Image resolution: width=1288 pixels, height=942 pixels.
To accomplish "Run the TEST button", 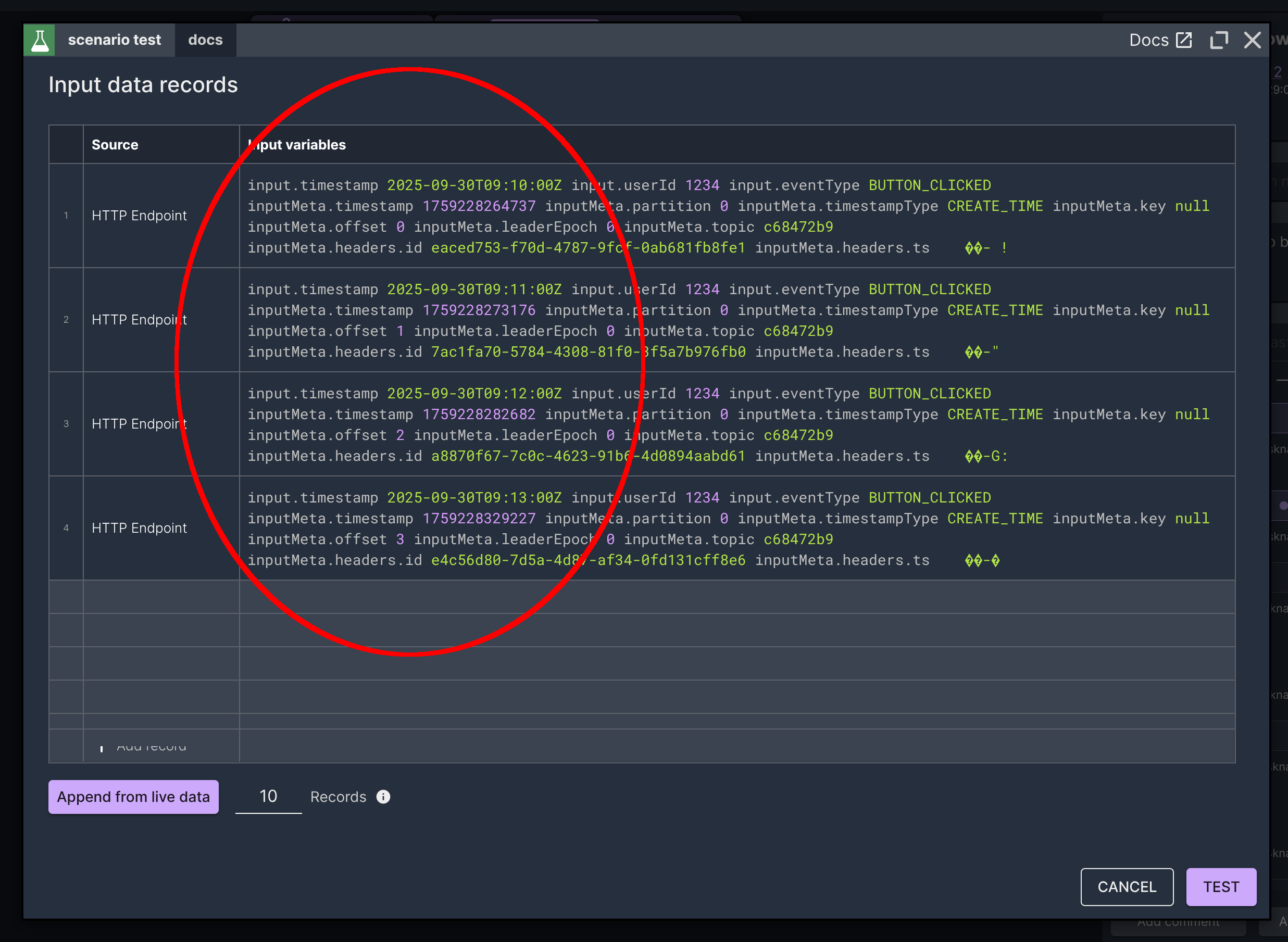I will [x=1221, y=887].
